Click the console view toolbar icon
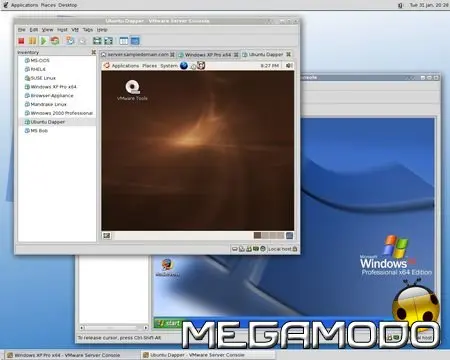 pyautogui.click(x=135, y=41)
